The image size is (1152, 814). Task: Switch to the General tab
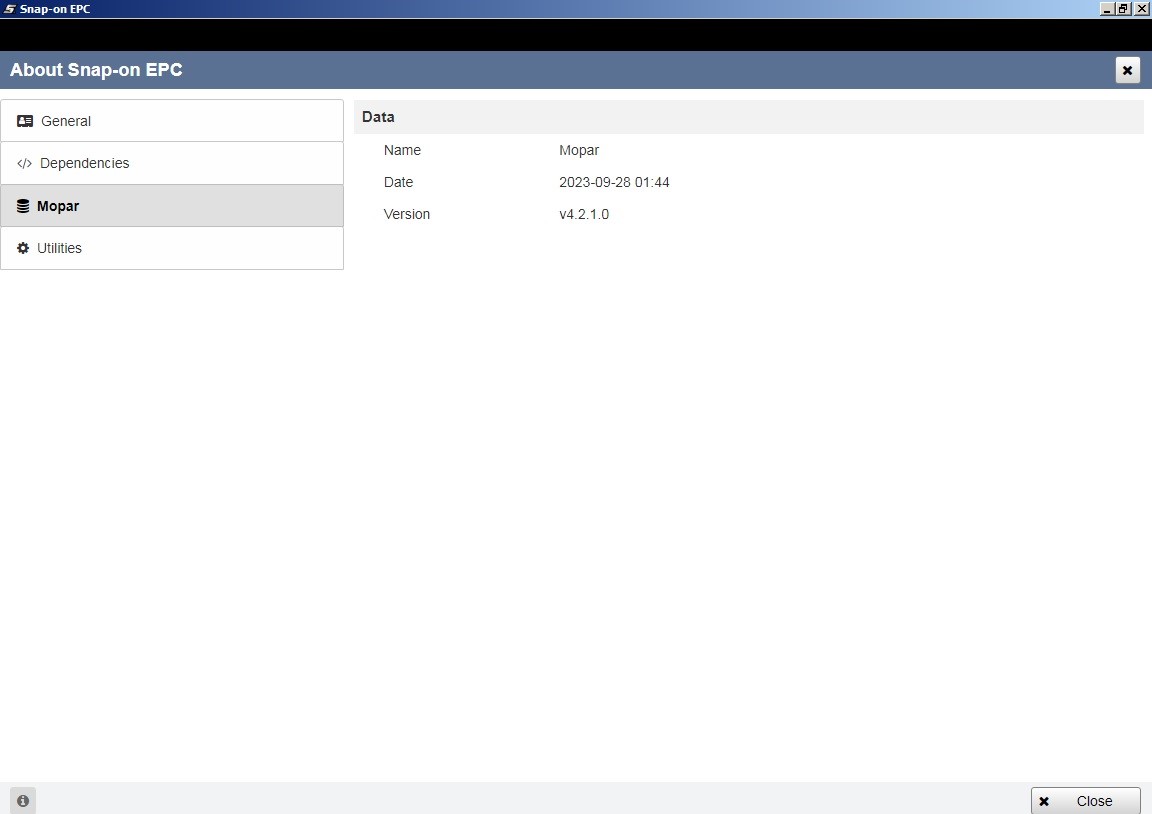(172, 121)
